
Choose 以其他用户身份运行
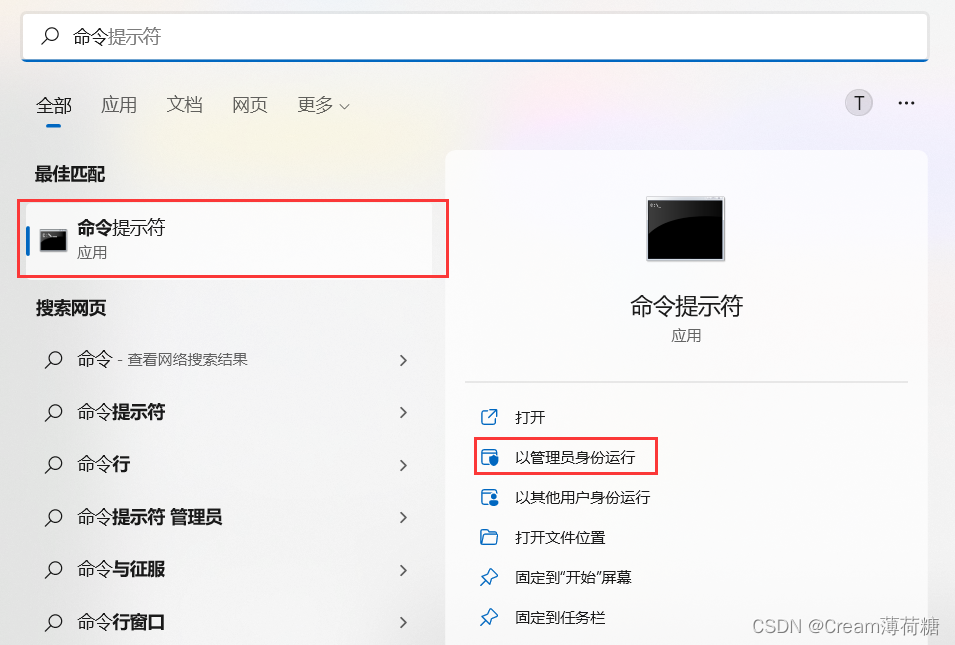coord(582,498)
